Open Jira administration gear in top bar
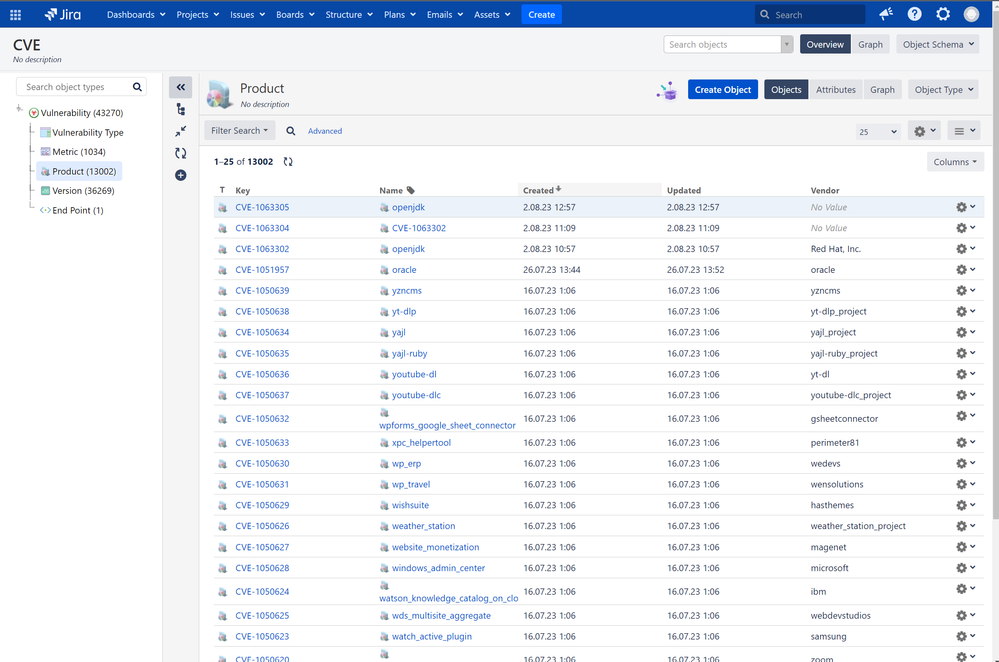Screen dimensions: 999x662 (943, 14)
